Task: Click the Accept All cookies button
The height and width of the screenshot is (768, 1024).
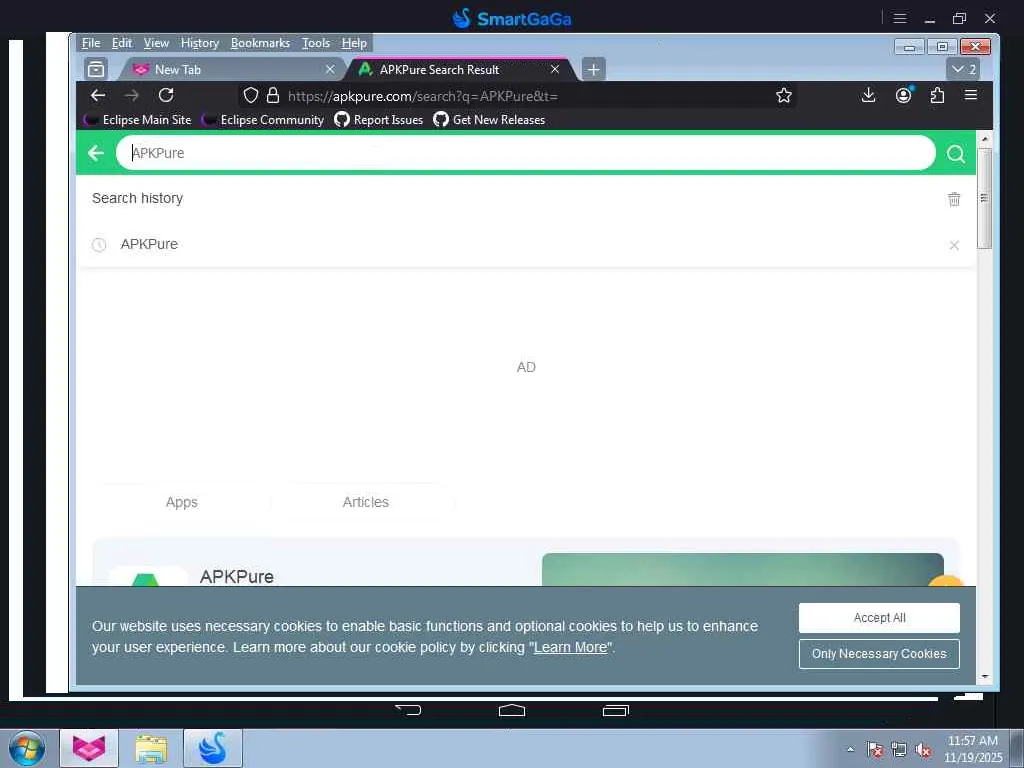Action: [879, 618]
